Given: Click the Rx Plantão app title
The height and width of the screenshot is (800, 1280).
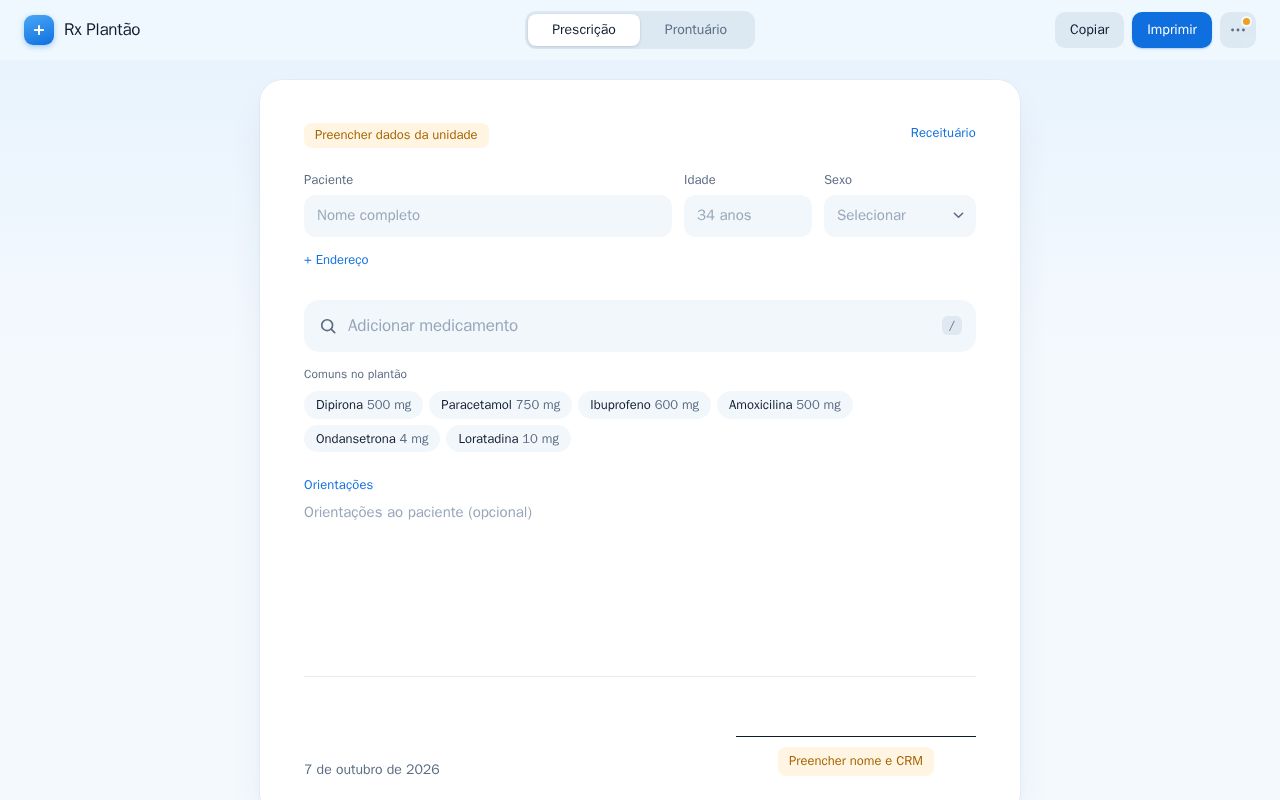Looking at the screenshot, I should [x=102, y=30].
